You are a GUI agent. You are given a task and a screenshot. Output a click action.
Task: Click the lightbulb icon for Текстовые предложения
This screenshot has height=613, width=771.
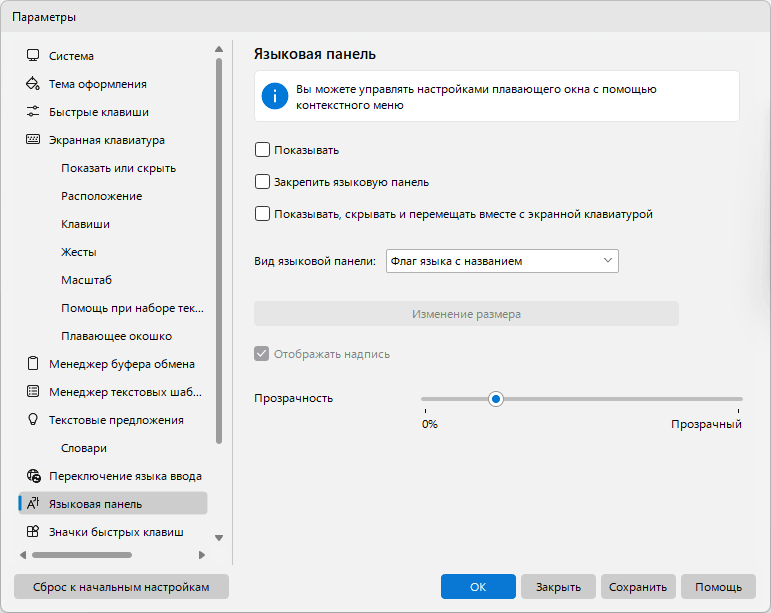(33, 420)
